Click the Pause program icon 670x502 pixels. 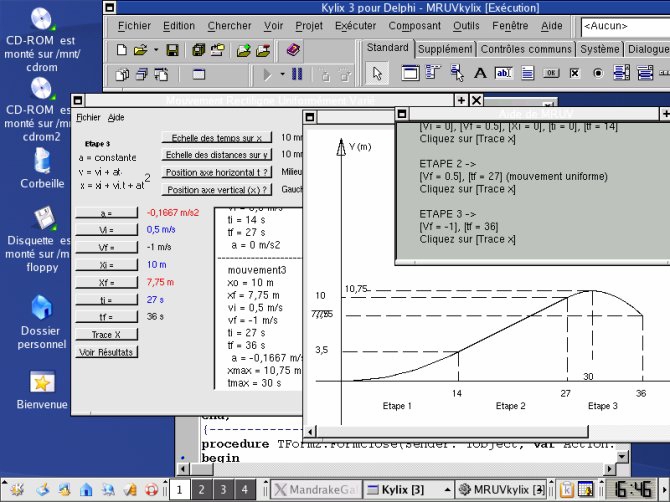point(297,74)
